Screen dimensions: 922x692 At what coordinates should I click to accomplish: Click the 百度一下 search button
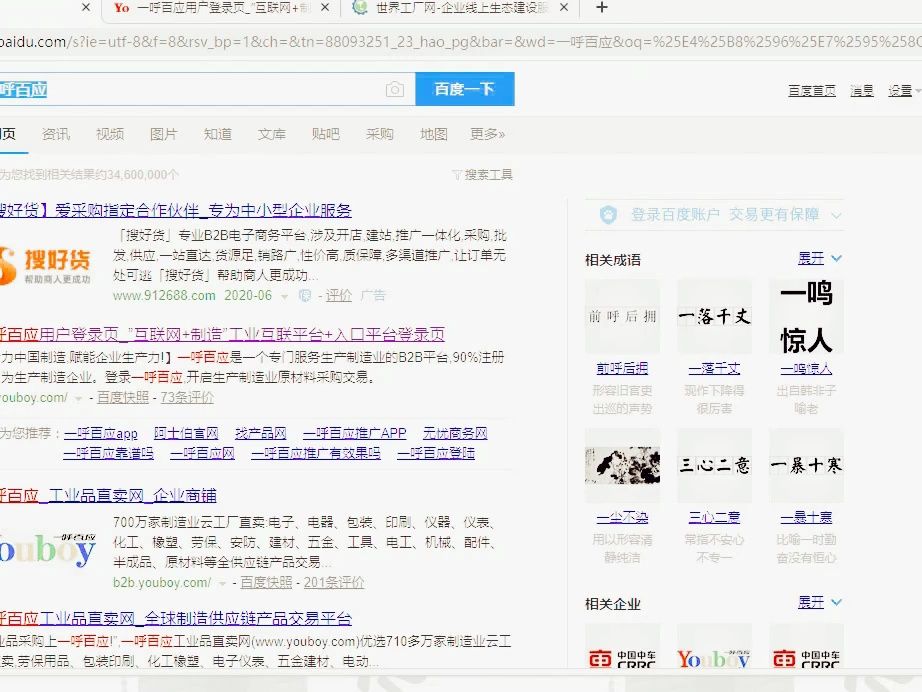click(464, 89)
